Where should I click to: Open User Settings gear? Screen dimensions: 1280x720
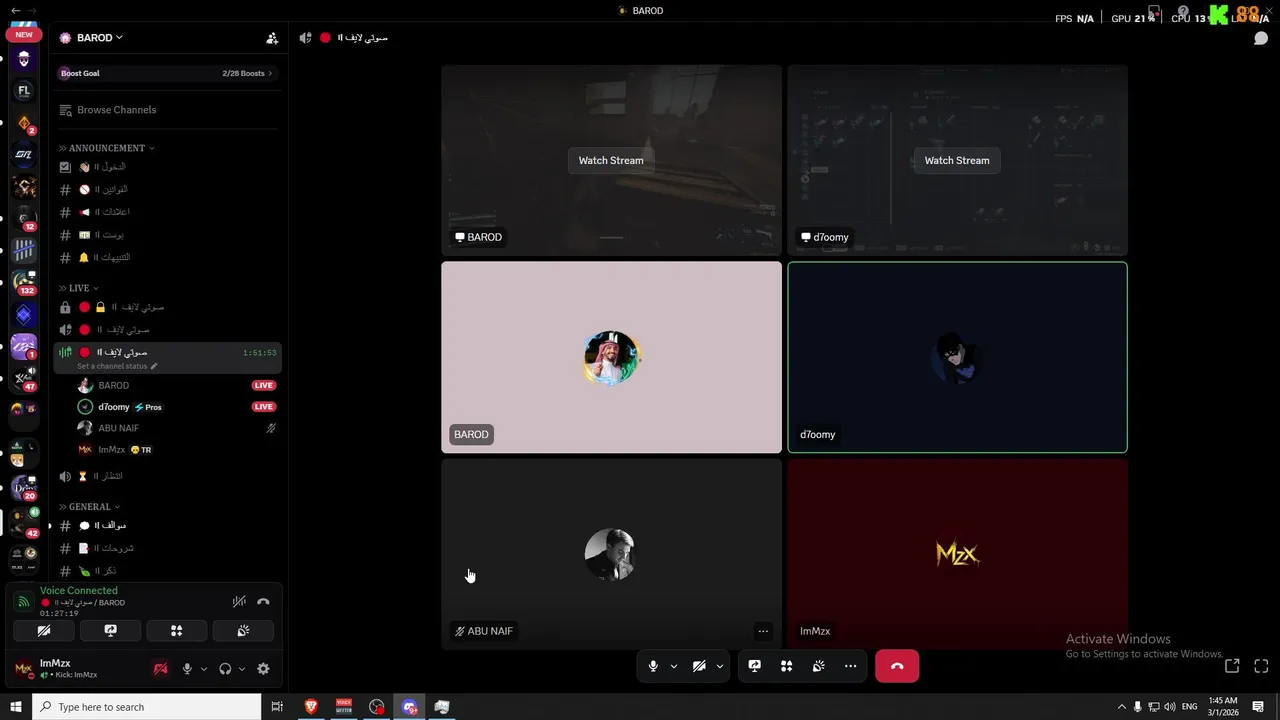[263, 669]
